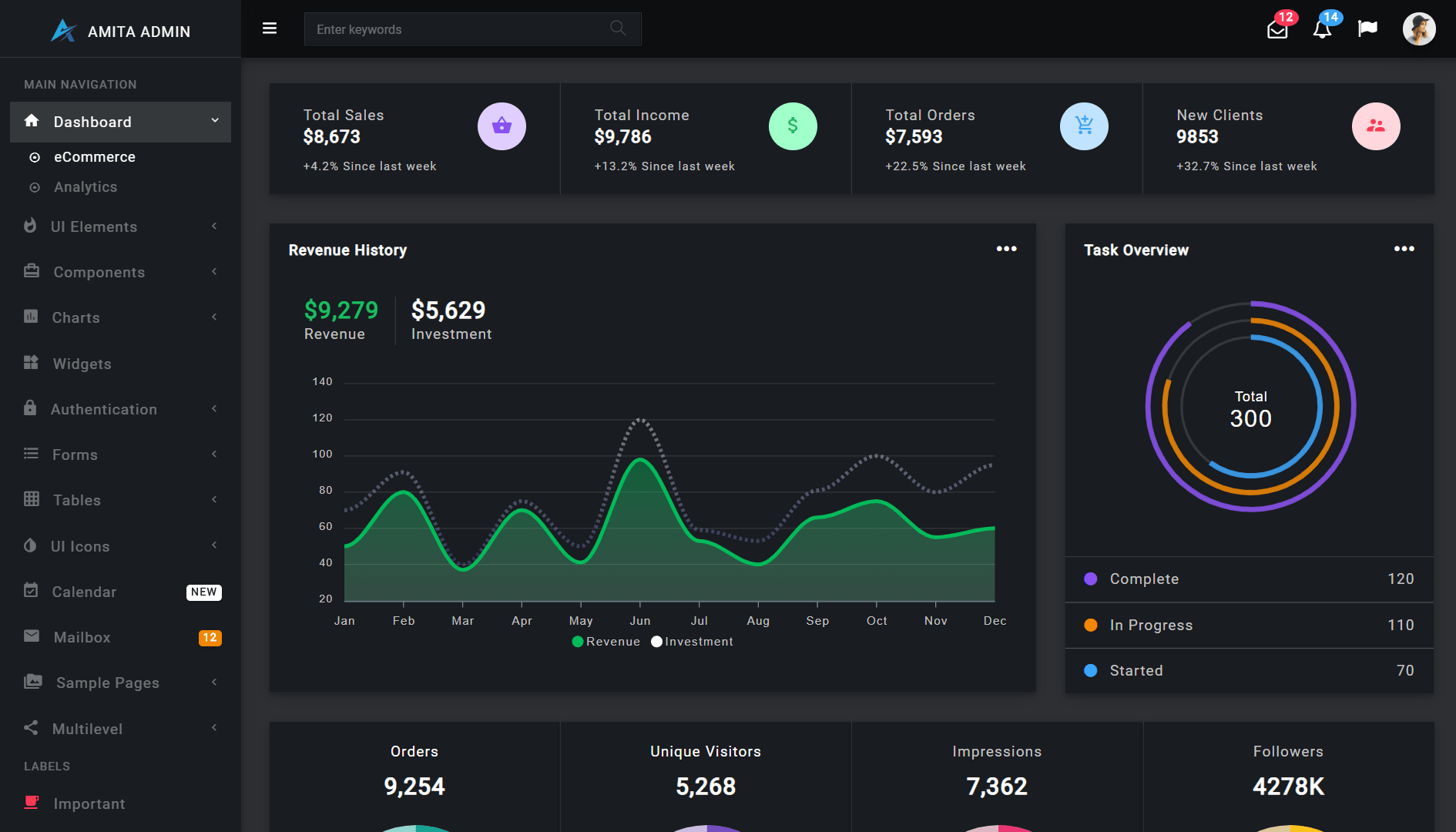The width and height of the screenshot is (1456, 832).
Task: Expand the Authentication chevron
Action: [214, 408]
